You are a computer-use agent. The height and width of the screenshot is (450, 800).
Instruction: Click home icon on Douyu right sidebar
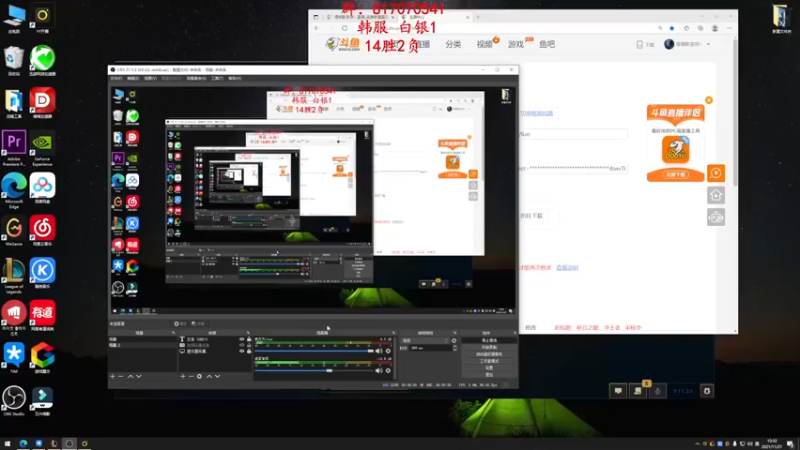coord(716,195)
